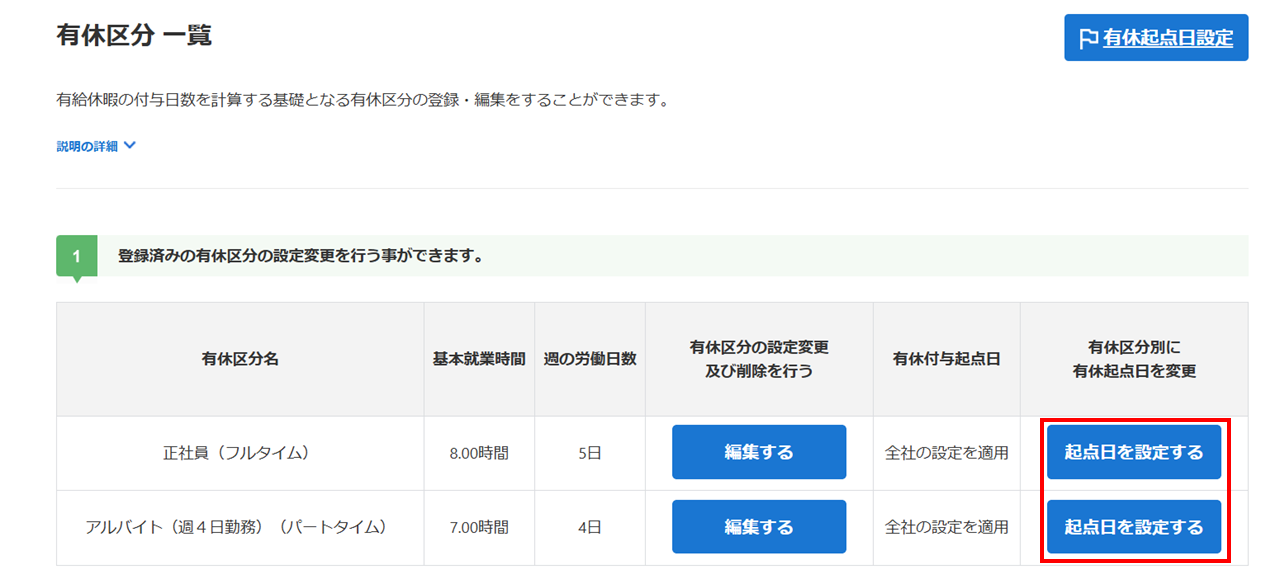
Task: Expand 説明の詳細 details
Action: pos(96,146)
